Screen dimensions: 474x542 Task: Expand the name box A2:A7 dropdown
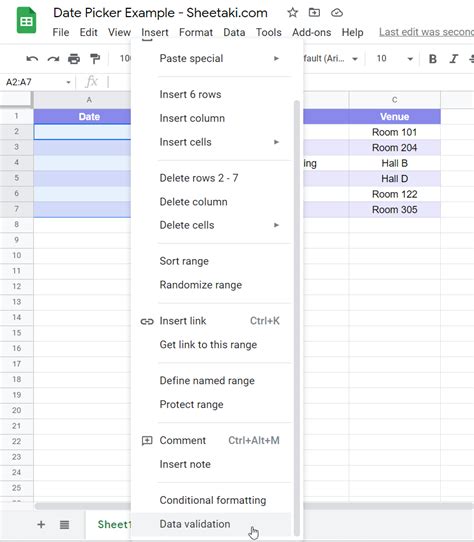pos(68,82)
